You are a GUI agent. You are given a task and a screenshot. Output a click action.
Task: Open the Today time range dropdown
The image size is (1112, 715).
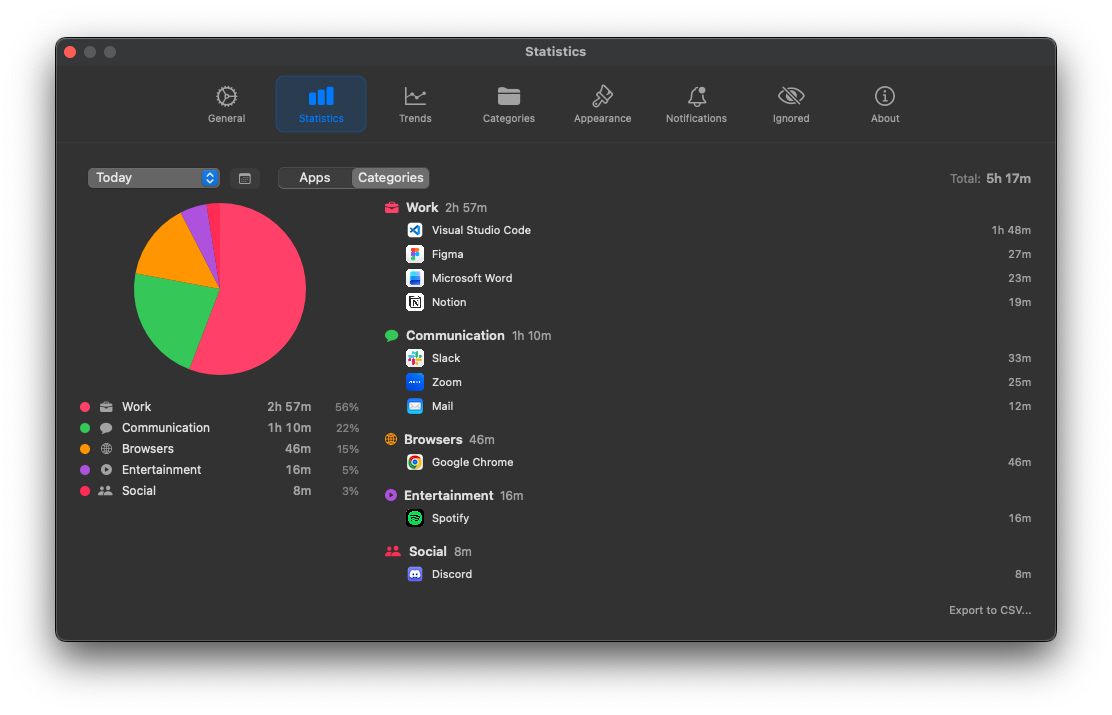click(154, 178)
